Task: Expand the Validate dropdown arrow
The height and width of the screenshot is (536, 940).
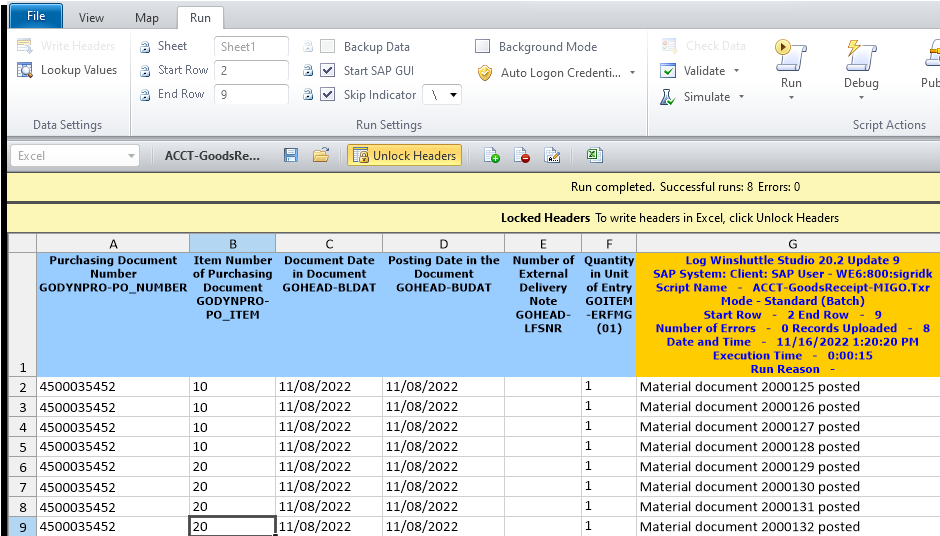Action: (x=737, y=71)
